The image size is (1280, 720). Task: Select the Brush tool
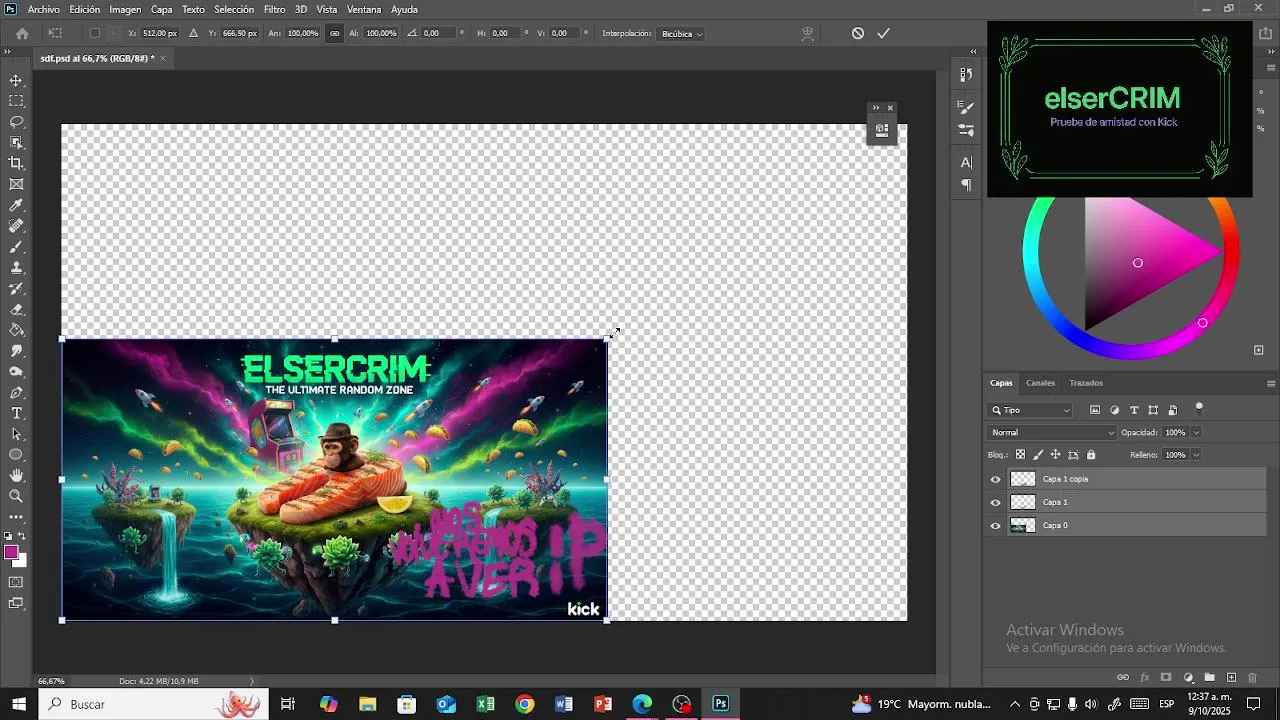tap(16, 247)
